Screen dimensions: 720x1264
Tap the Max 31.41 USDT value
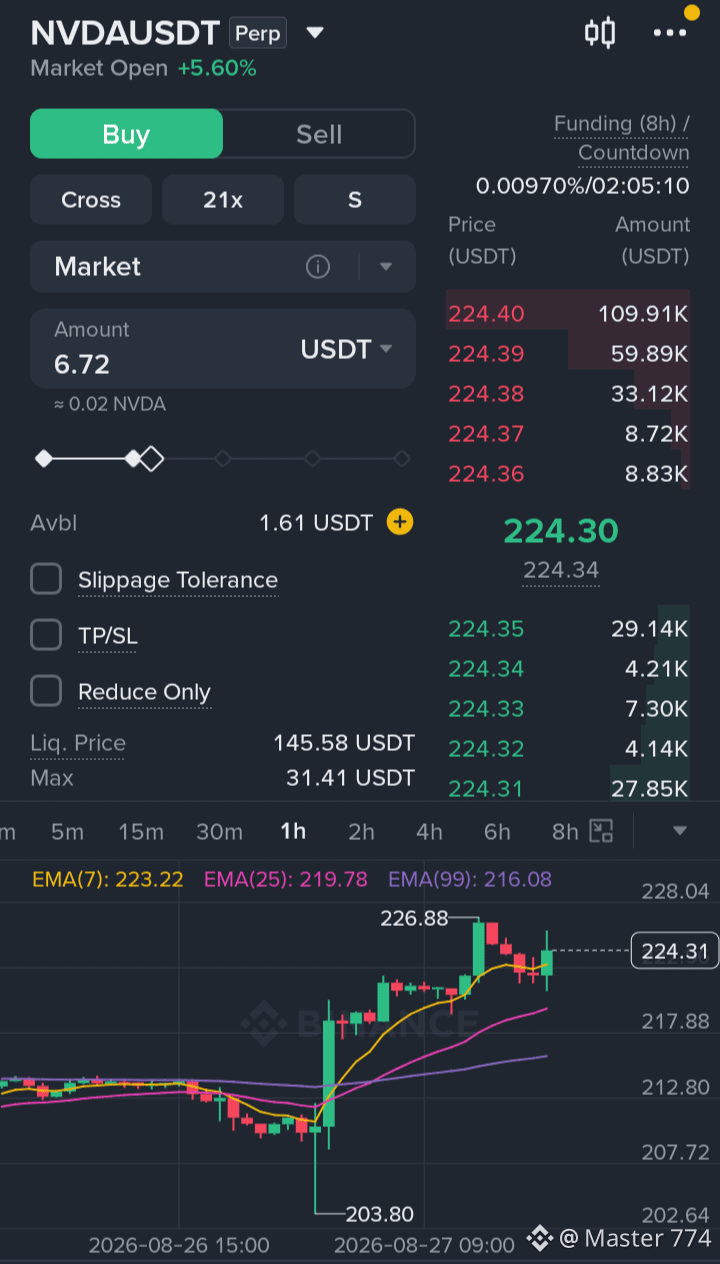350,777
